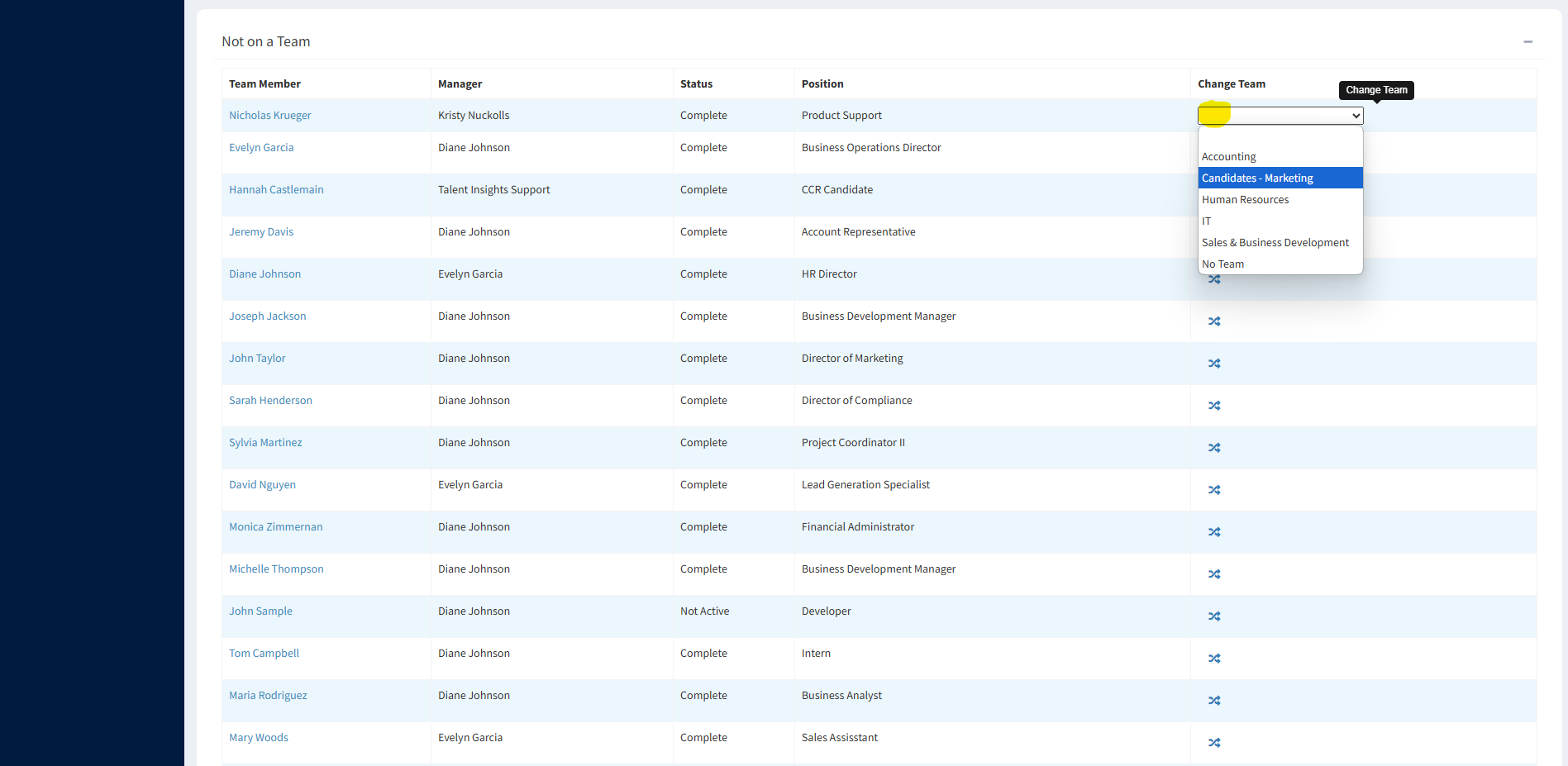The width and height of the screenshot is (1568, 766).
Task: Click change team icon for David Nguyen
Action: (x=1213, y=490)
